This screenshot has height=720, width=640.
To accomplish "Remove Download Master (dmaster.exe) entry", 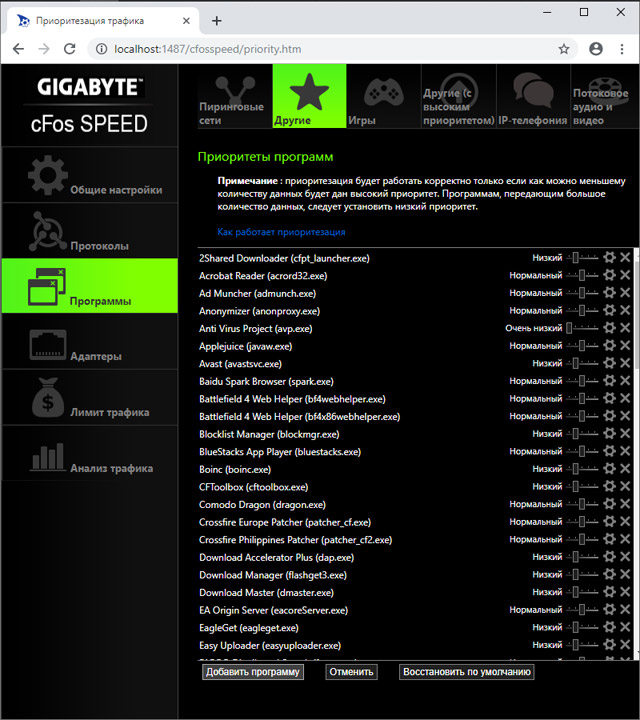I will coord(625,592).
